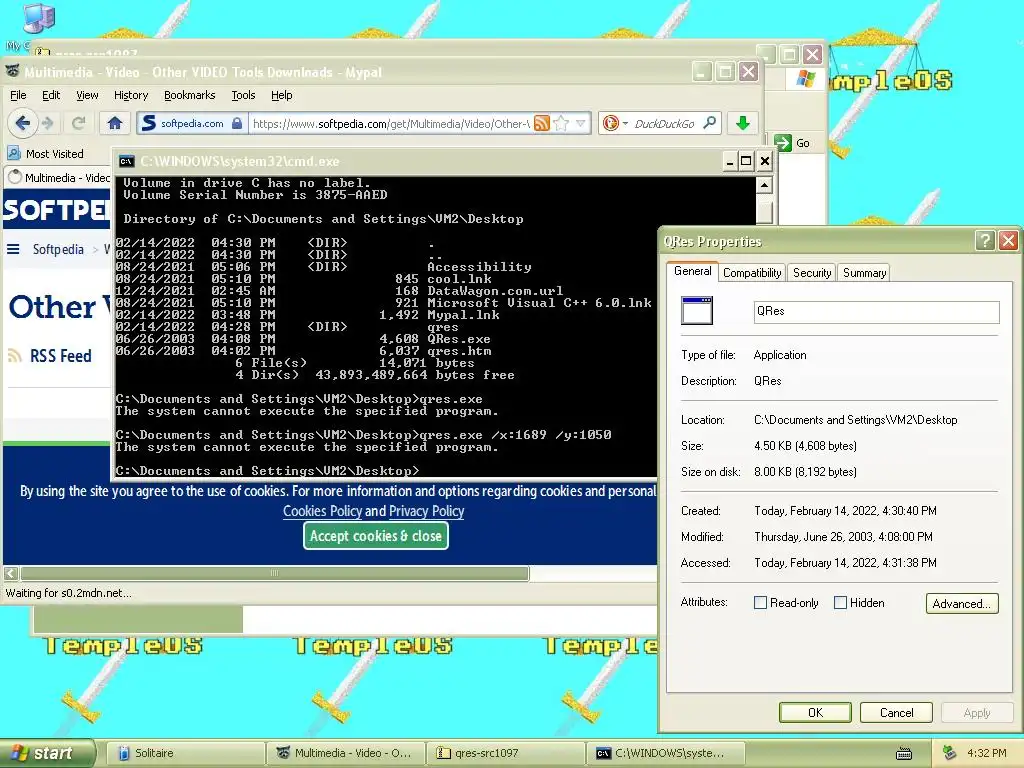Click the Mypal URL address field
Viewport: 1024px width, 768px height.
[x=391, y=123]
